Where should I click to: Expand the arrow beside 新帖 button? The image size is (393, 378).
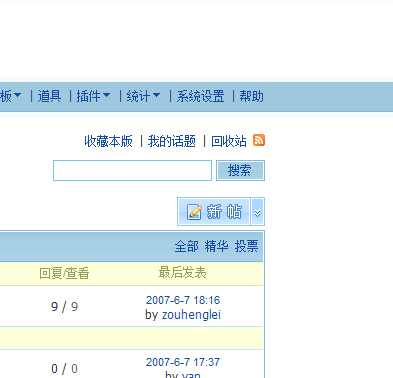tap(258, 211)
